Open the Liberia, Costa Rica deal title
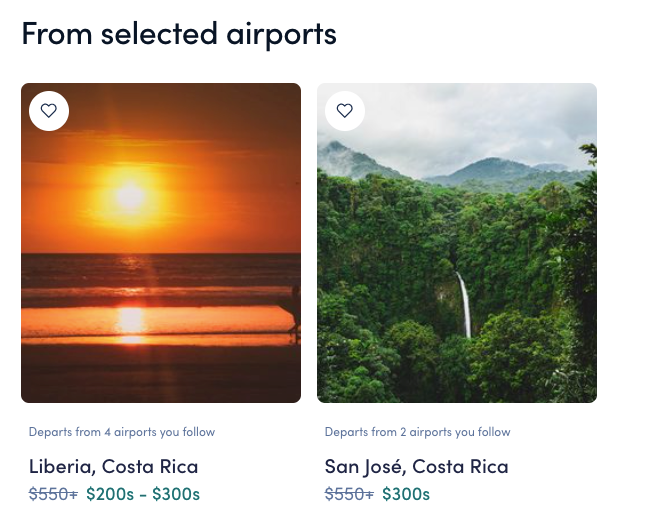 click(x=113, y=466)
